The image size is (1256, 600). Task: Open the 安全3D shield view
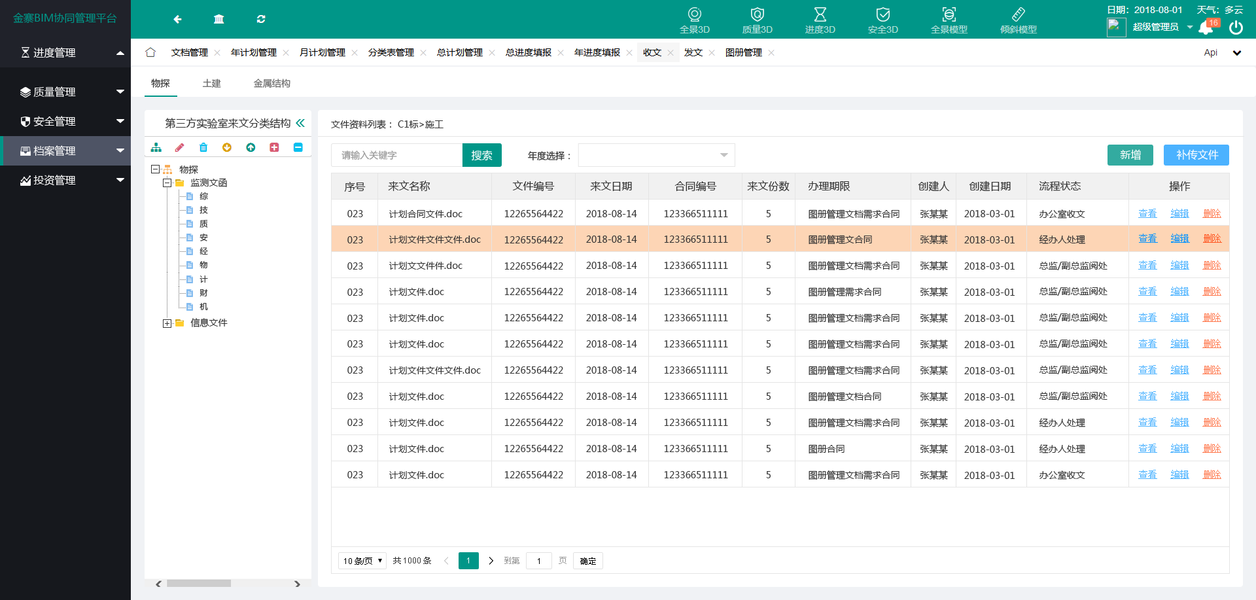tap(883, 20)
